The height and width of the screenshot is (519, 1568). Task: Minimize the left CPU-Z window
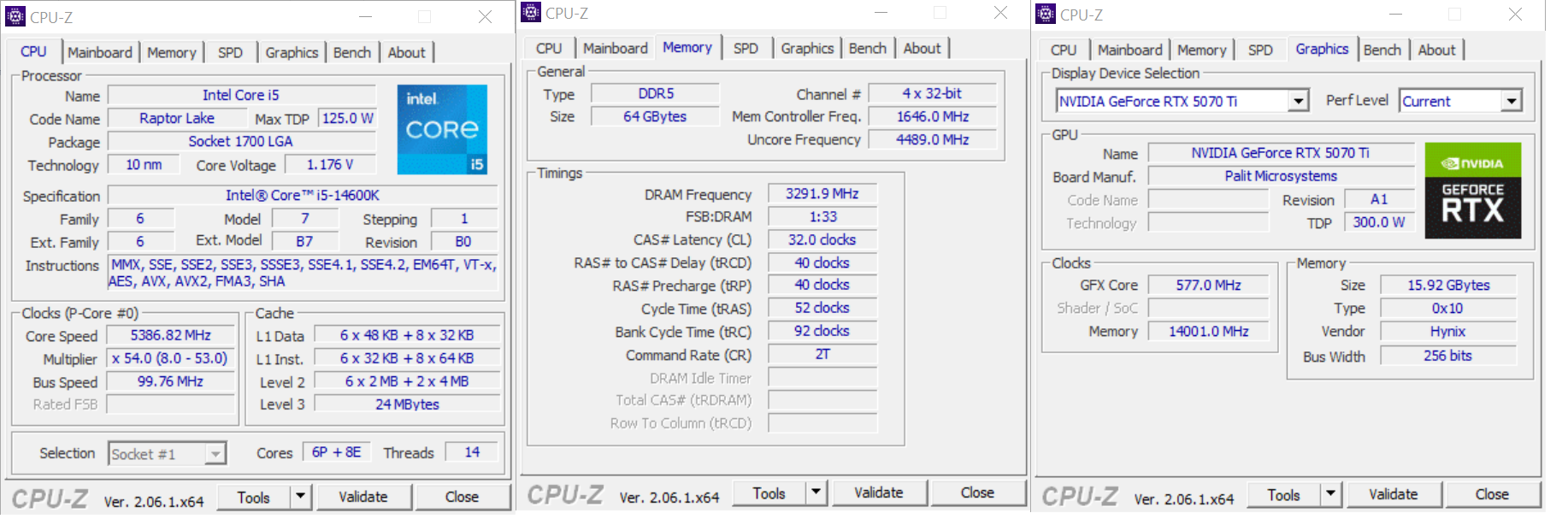(x=365, y=16)
